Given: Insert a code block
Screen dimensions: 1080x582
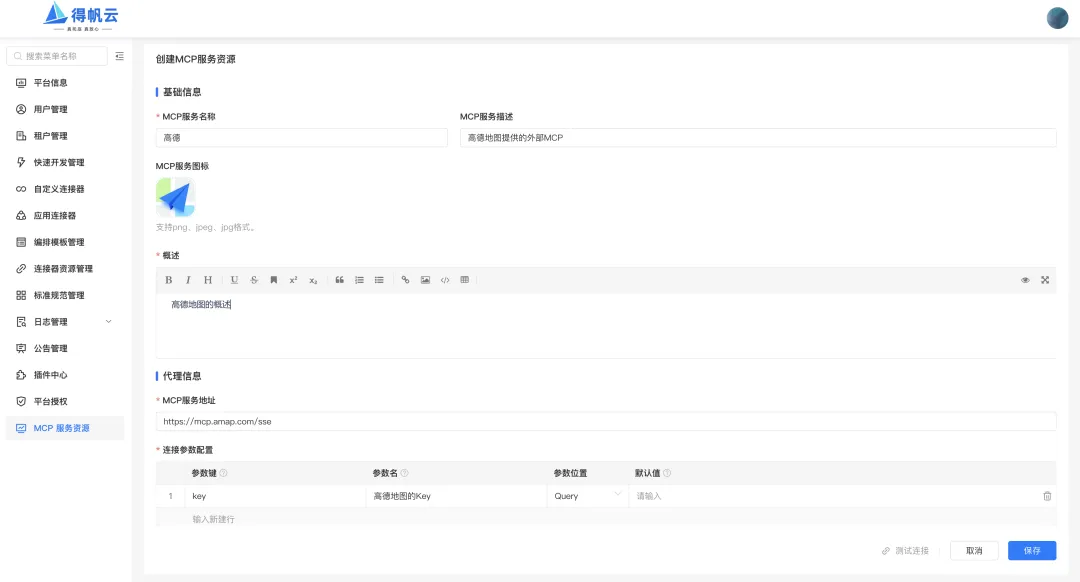Looking at the screenshot, I should [x=445, y=280].
